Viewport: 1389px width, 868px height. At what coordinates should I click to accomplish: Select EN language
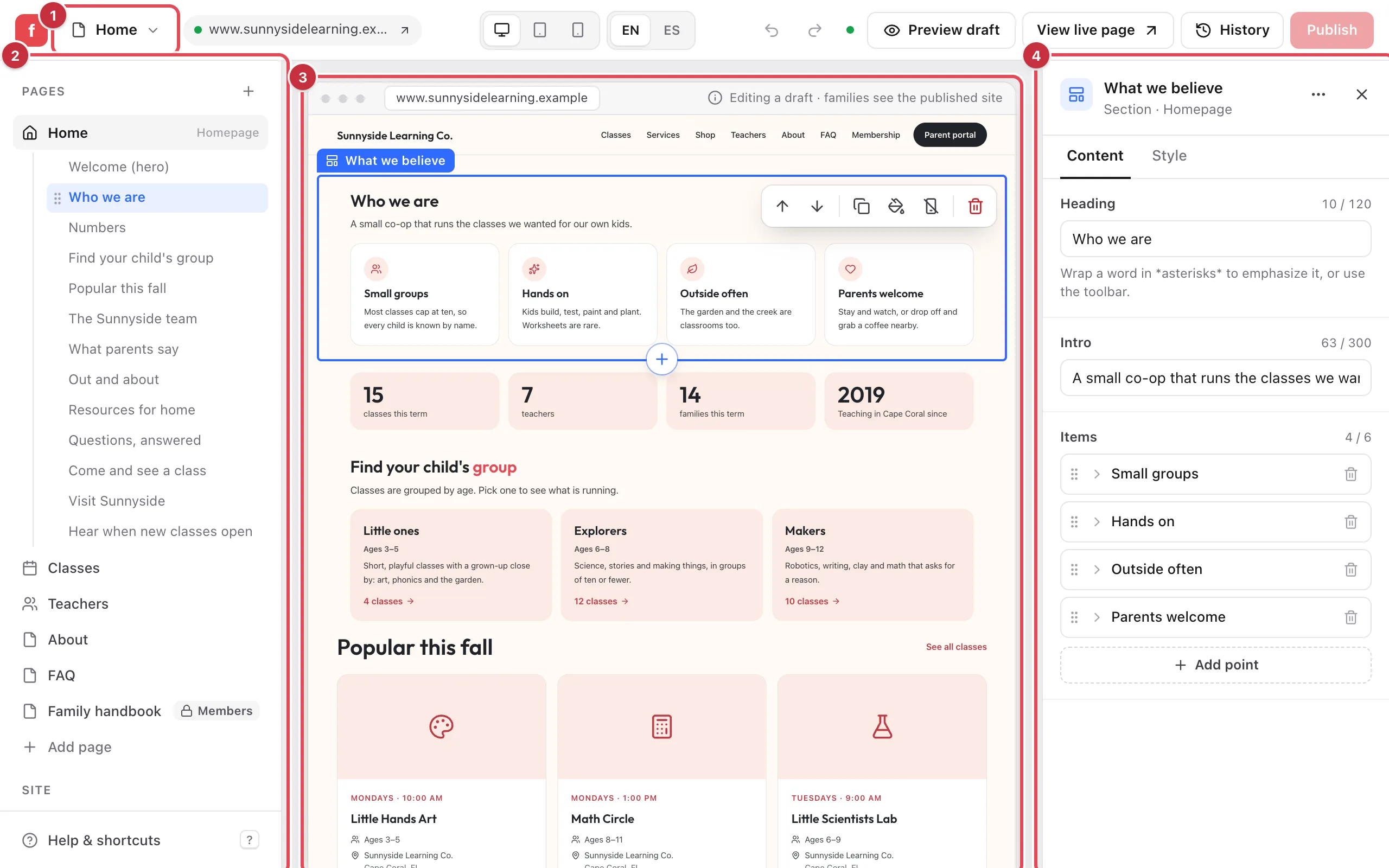[630, 30]
